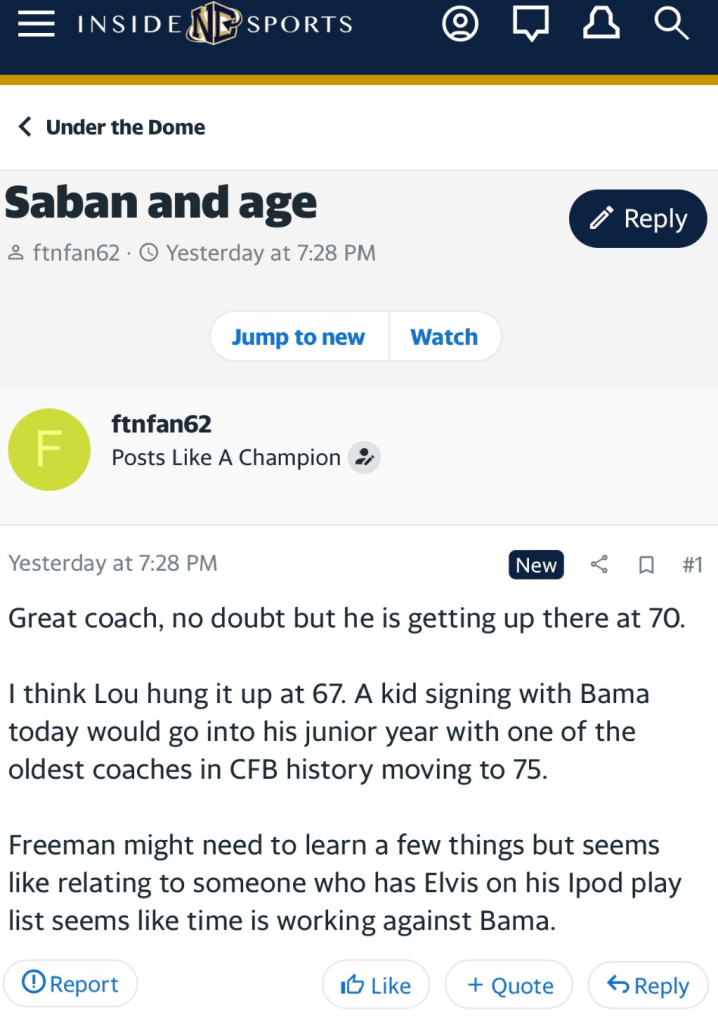Viewport: 718px width, 1024px height.
Task: Share post using the share icon
Action: coord(599,565)
